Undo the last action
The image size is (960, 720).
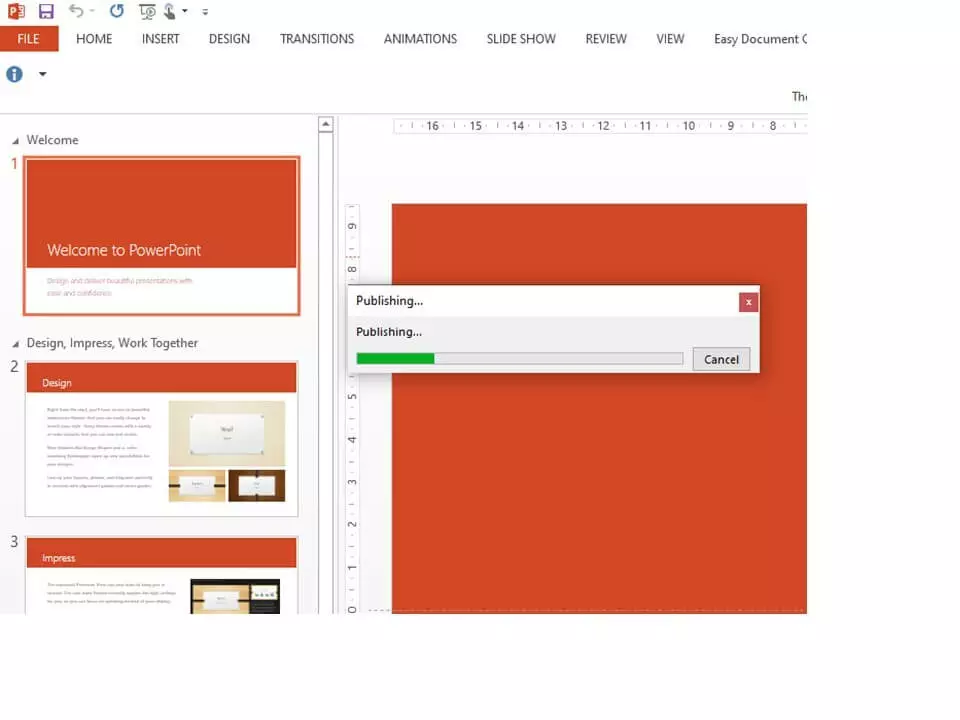[x=76, y=10]
